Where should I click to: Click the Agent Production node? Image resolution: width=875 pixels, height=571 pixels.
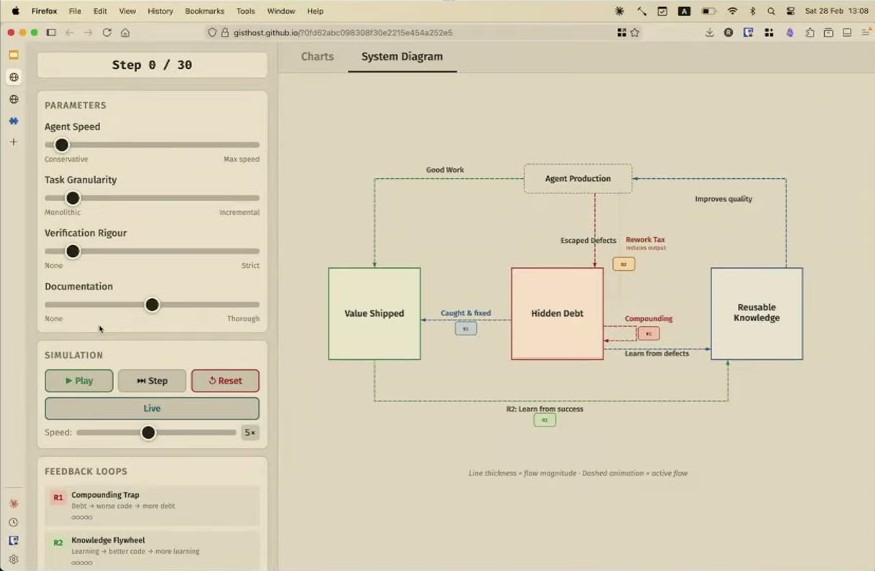[578, 179]
